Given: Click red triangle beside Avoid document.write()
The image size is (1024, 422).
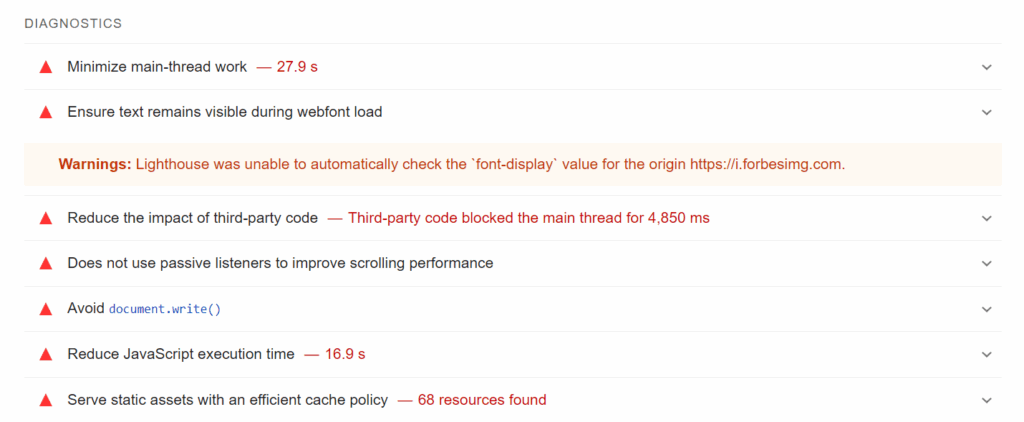Looking at the screenshot, I should click(45, 309).
